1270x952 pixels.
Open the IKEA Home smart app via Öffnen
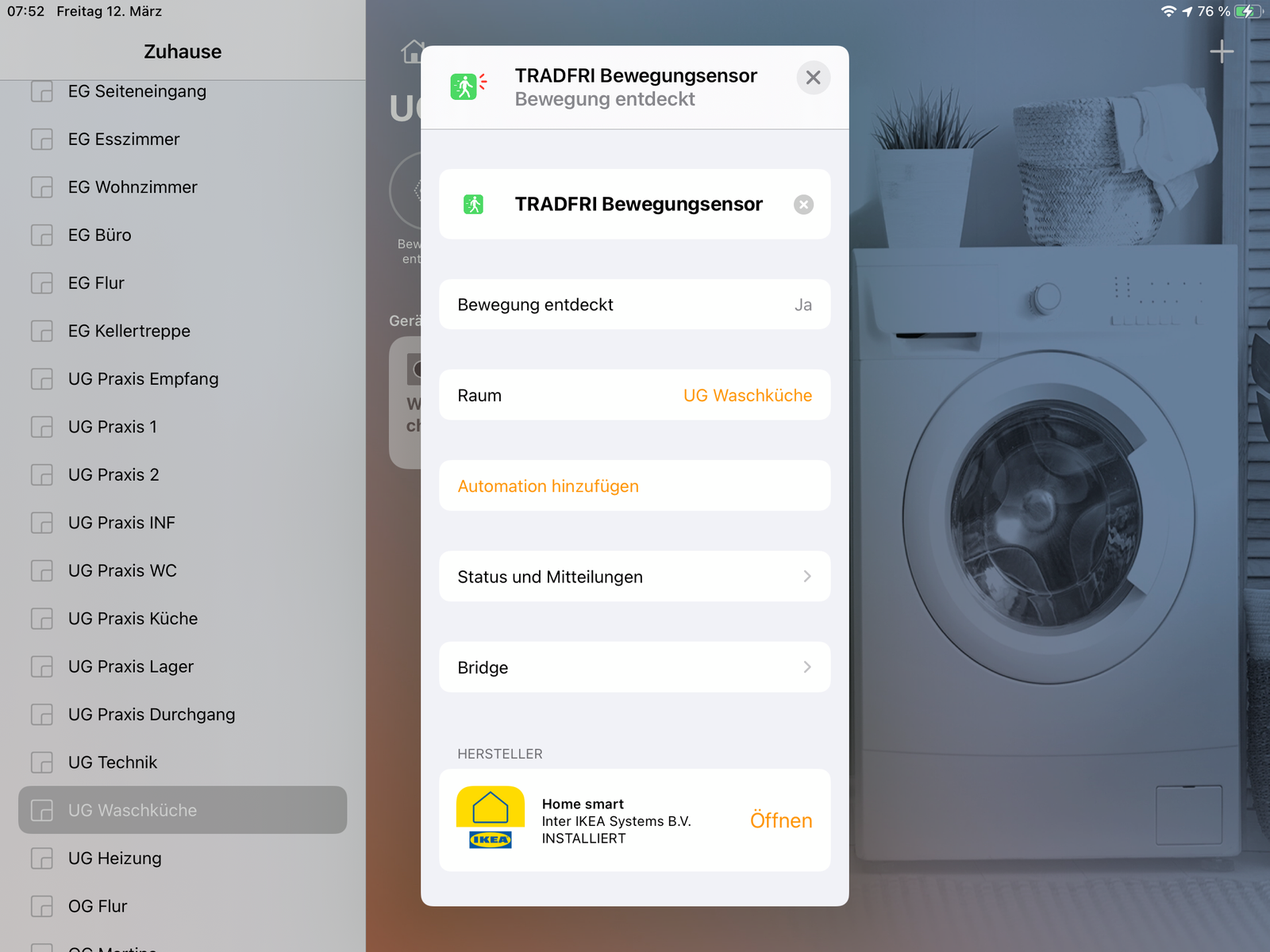tap(780, 820)
